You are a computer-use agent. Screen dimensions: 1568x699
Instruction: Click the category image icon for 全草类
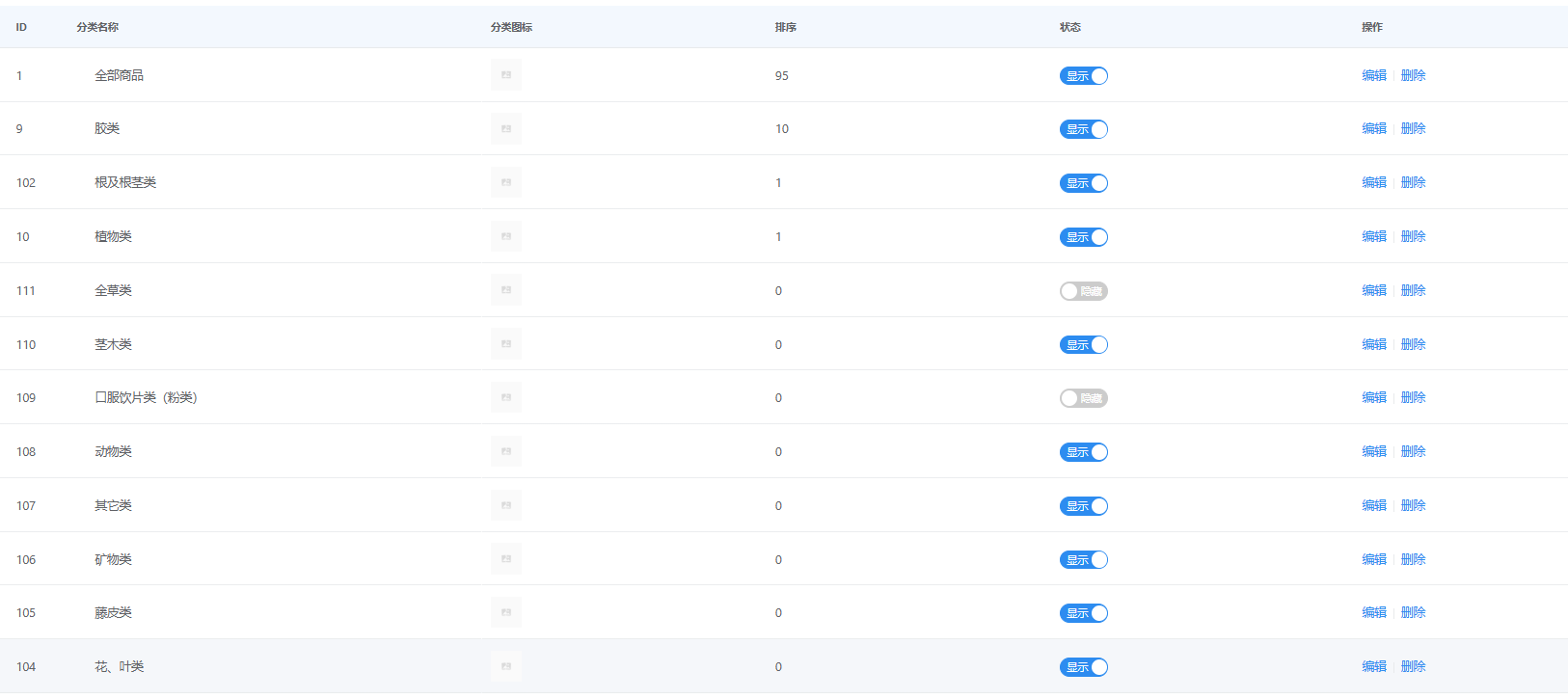(x=506, y=290)
